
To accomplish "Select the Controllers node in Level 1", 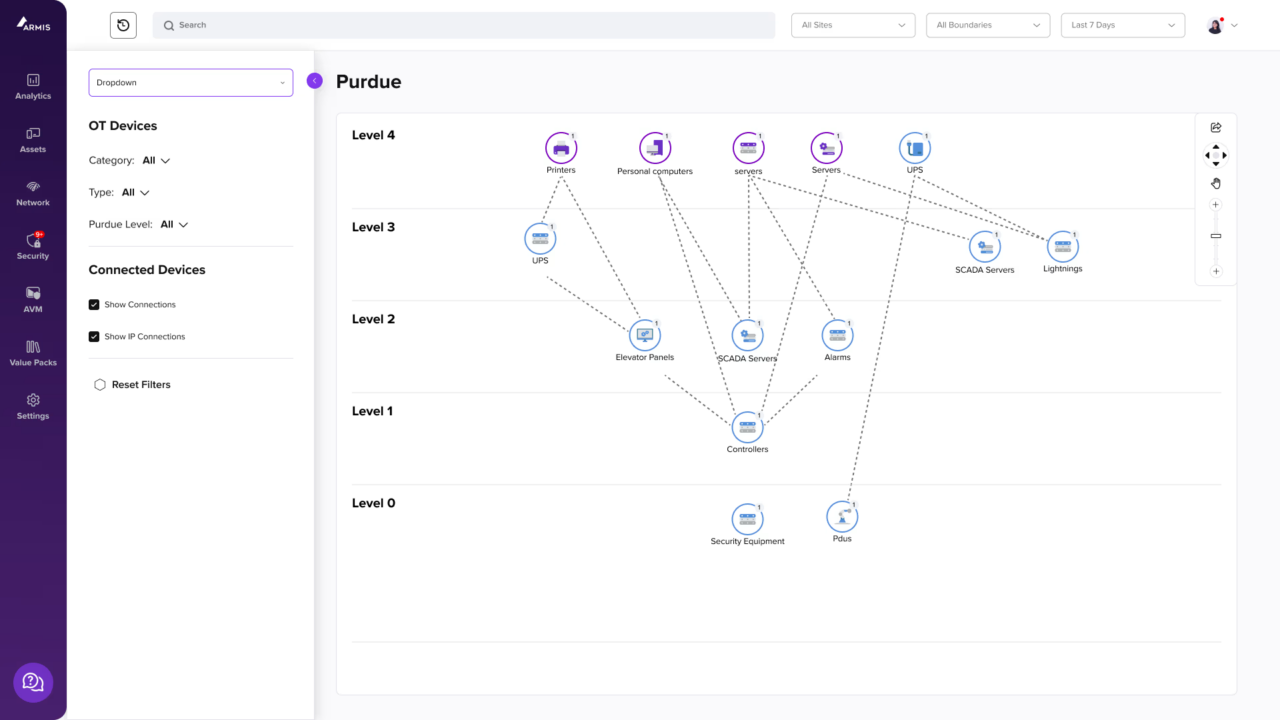I will tap(747, 427).
